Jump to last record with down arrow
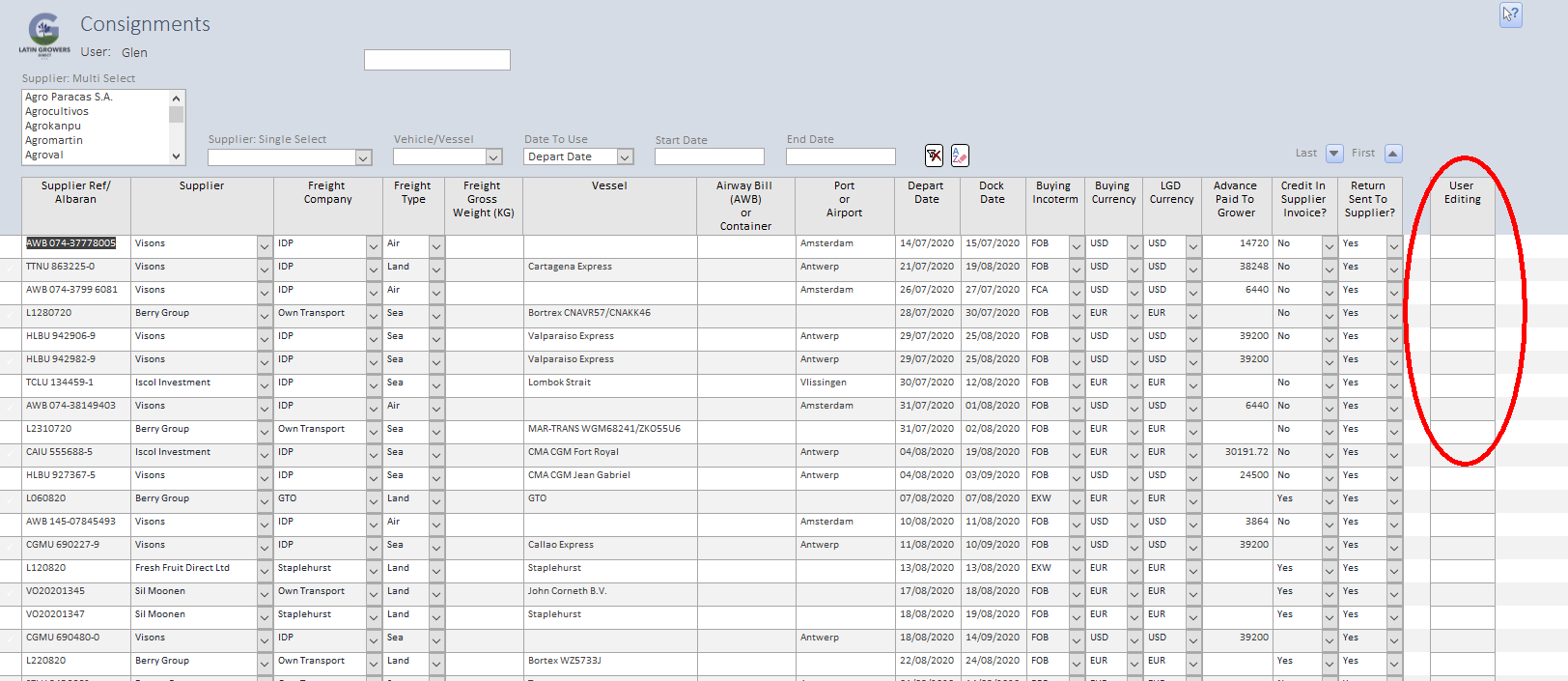The image size is (1568, 681). [x=1334, y=154]
